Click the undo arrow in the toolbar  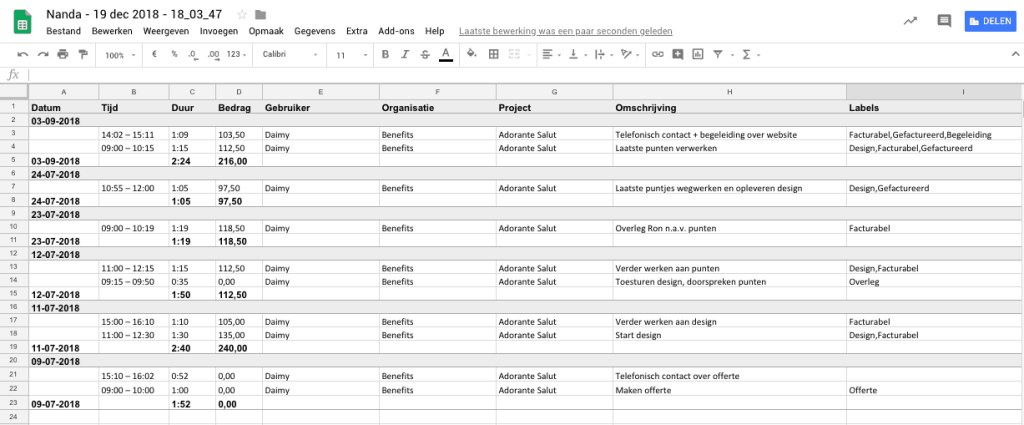point(23,55)
